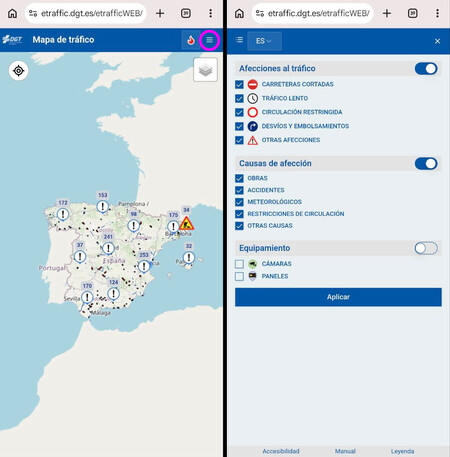The image size is (450, 457).
Task: Click the 175 incident cluster near Barcelona
Action: point(173,226)
